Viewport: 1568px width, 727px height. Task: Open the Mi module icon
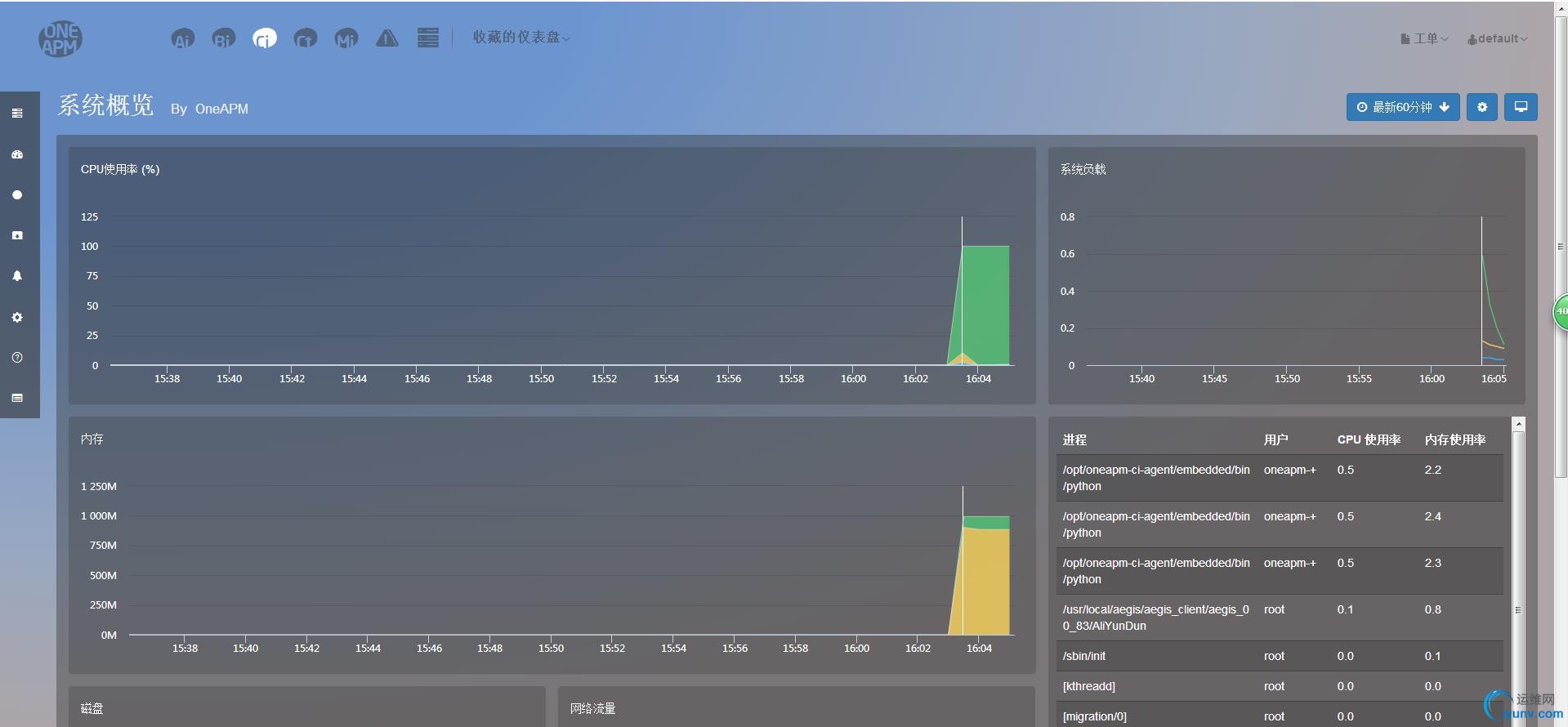[x=346, y=38]
